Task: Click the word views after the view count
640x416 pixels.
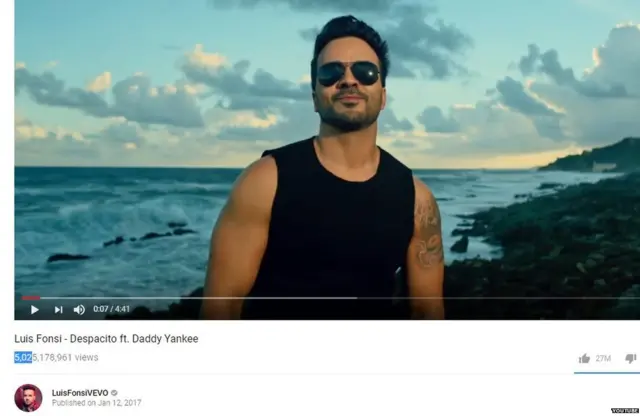Action: [x=87, y=357]
